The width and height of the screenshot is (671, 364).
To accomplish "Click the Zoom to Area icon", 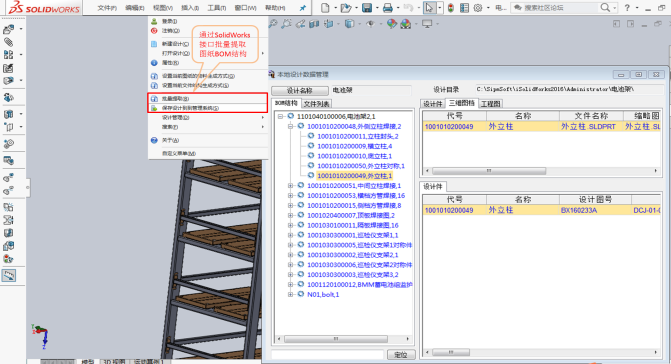I will (286, 24).
